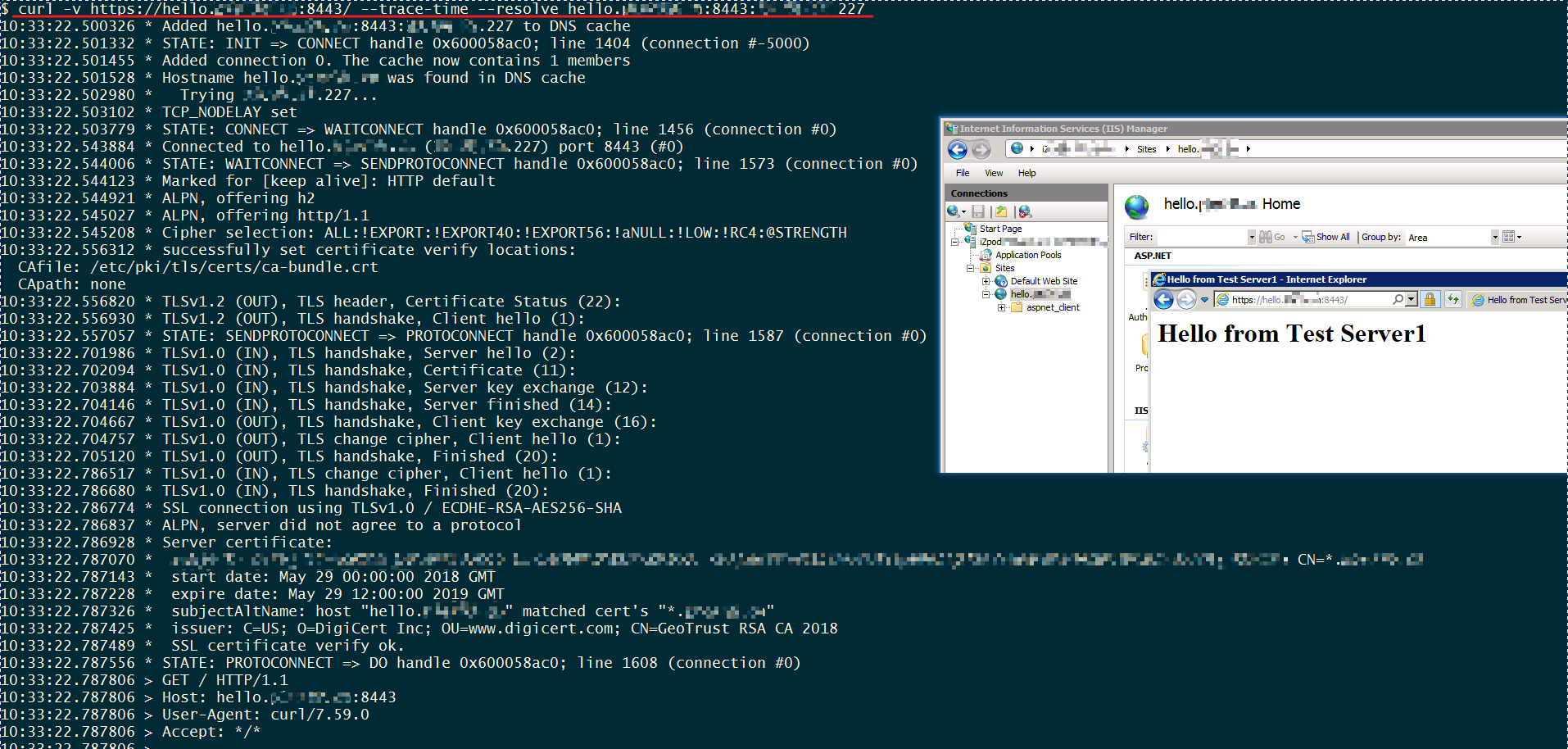The image size is (1568, 749).
Task: Open the Help menu in IIS Manager
Action: (1026, 173)
